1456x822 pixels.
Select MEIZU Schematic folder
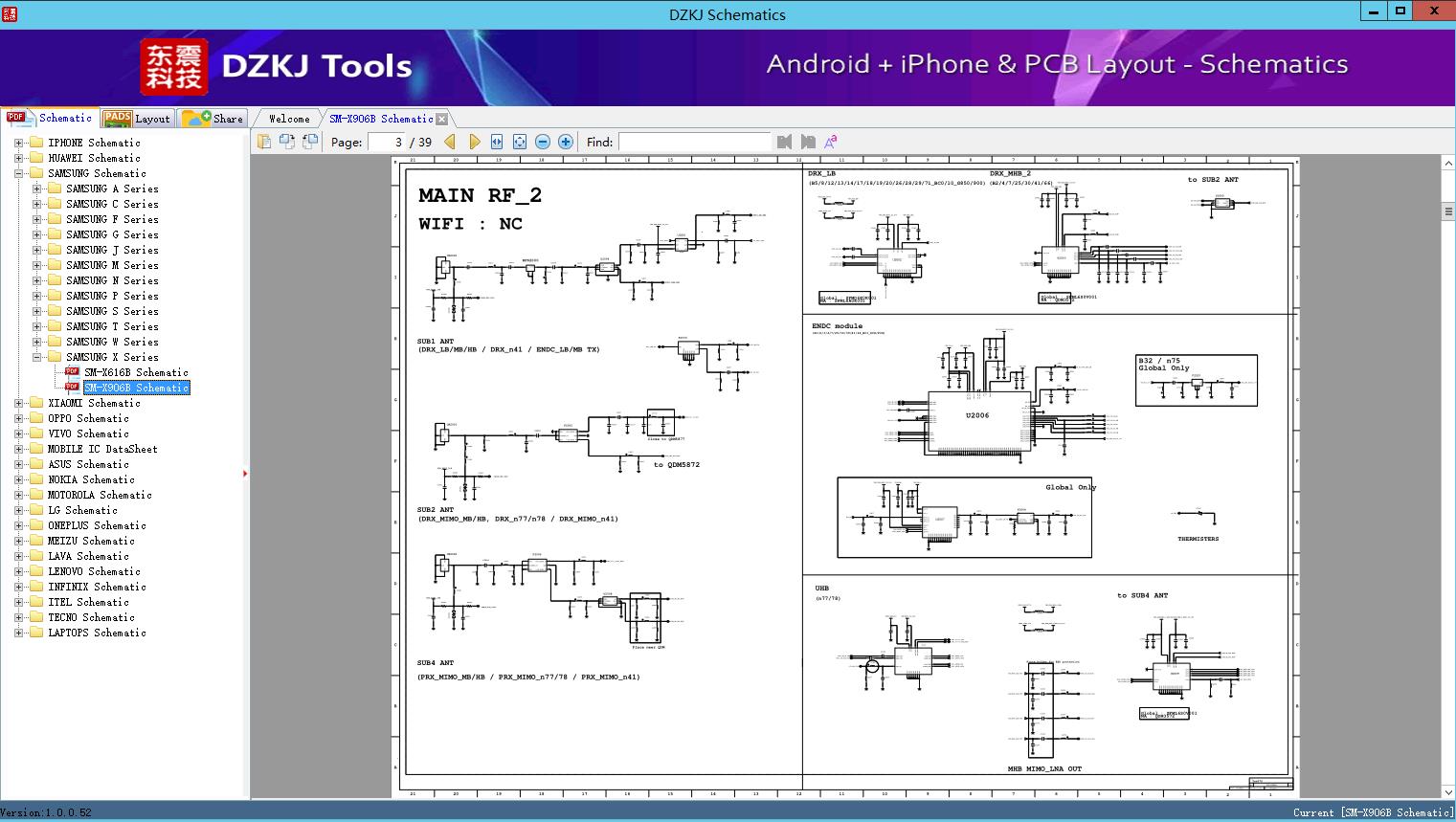(x=91, y=541)
